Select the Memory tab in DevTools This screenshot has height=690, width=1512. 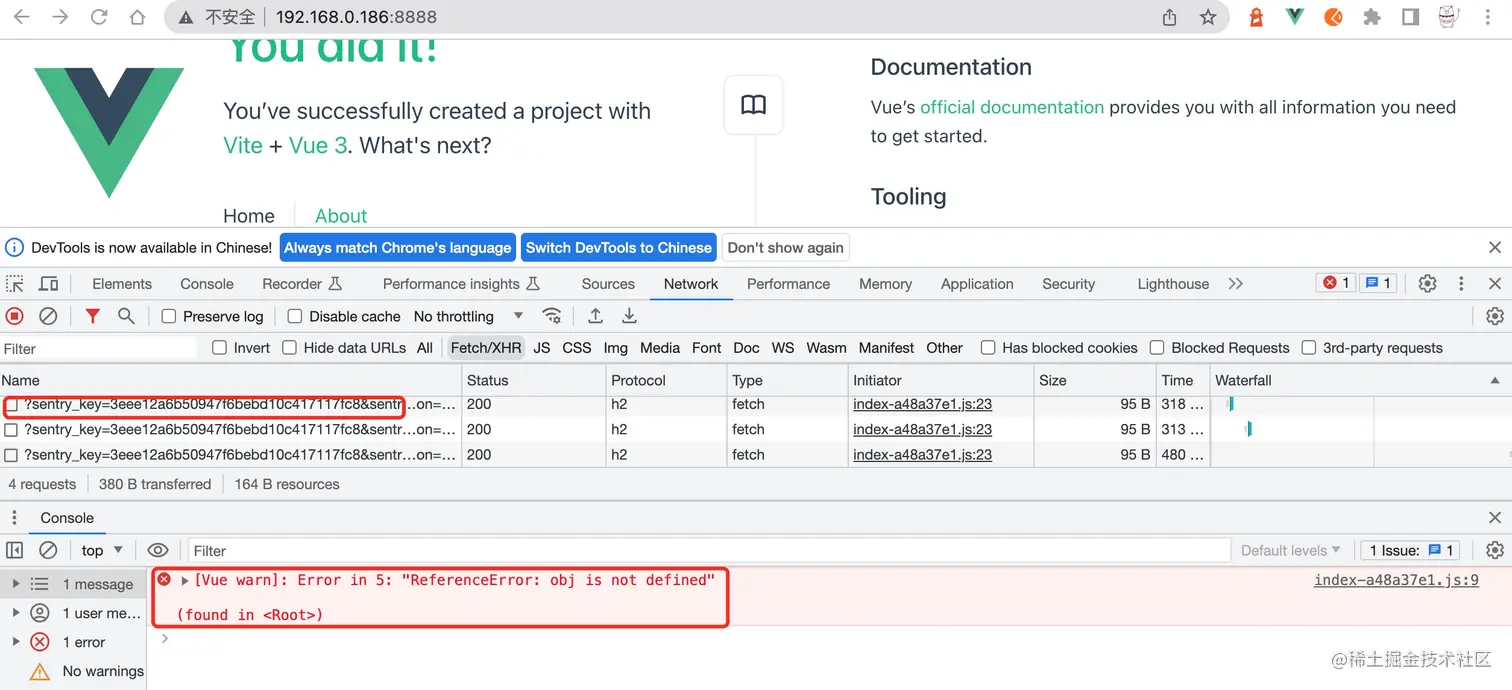884,283
